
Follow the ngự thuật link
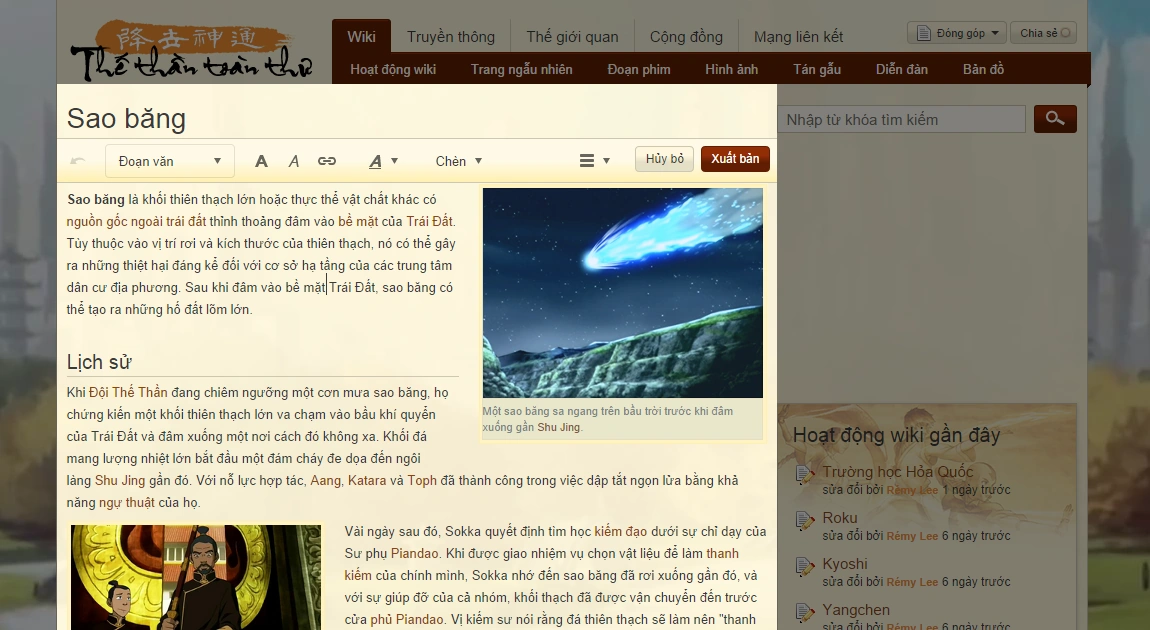point(127,502)
